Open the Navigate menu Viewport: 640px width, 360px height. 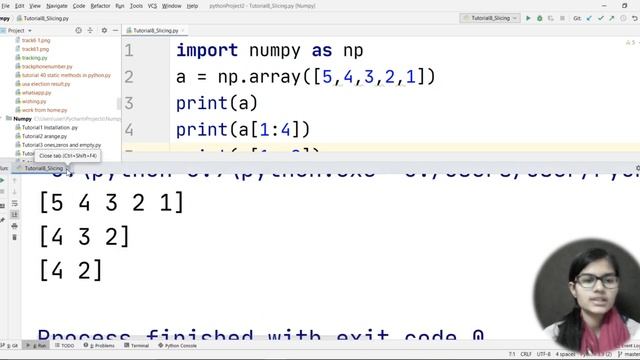click(x=57, y=6)
